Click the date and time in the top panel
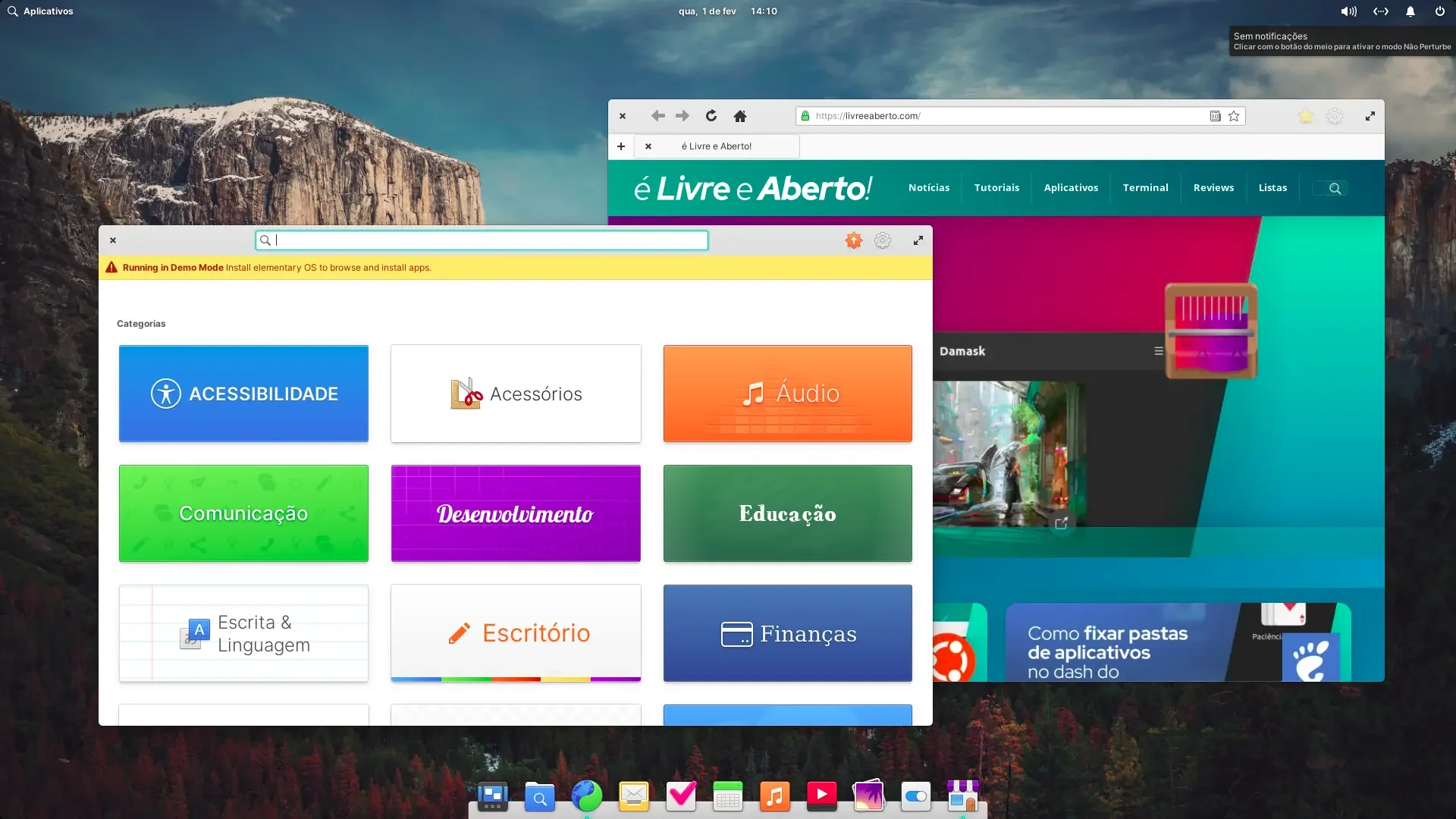1456x819 pixels. click(x=728, y=11)
